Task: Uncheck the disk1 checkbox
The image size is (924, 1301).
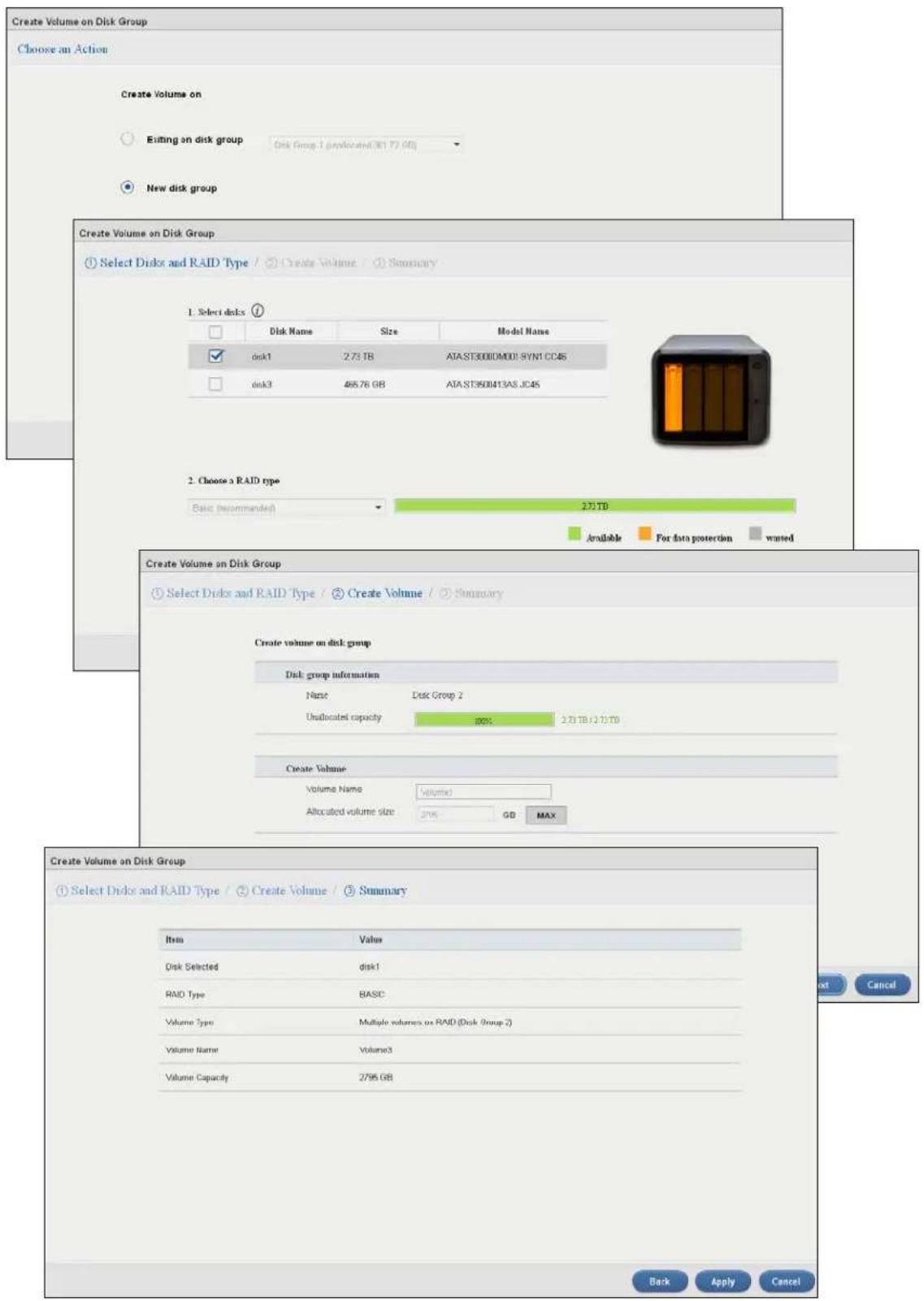Action: 215,356
